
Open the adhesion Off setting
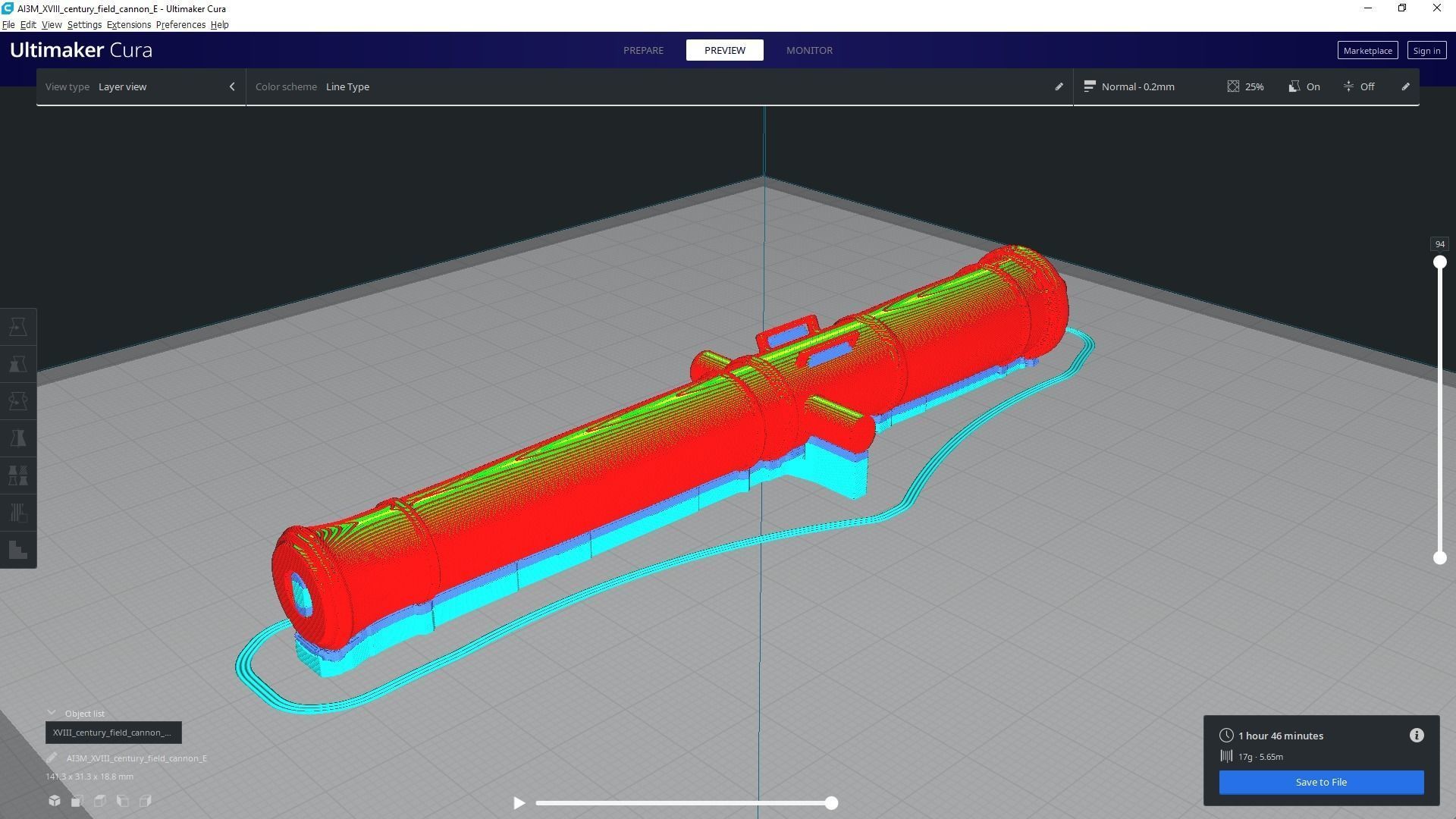1359,86
